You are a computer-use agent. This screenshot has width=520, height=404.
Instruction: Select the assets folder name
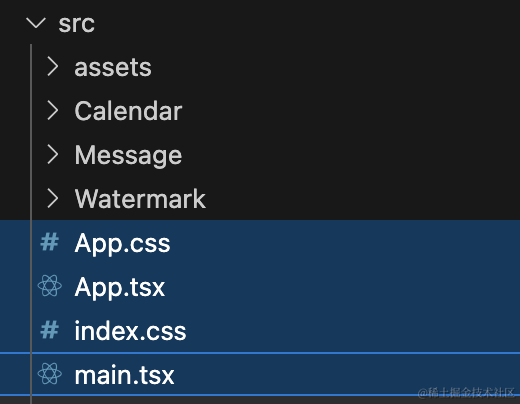113,68
